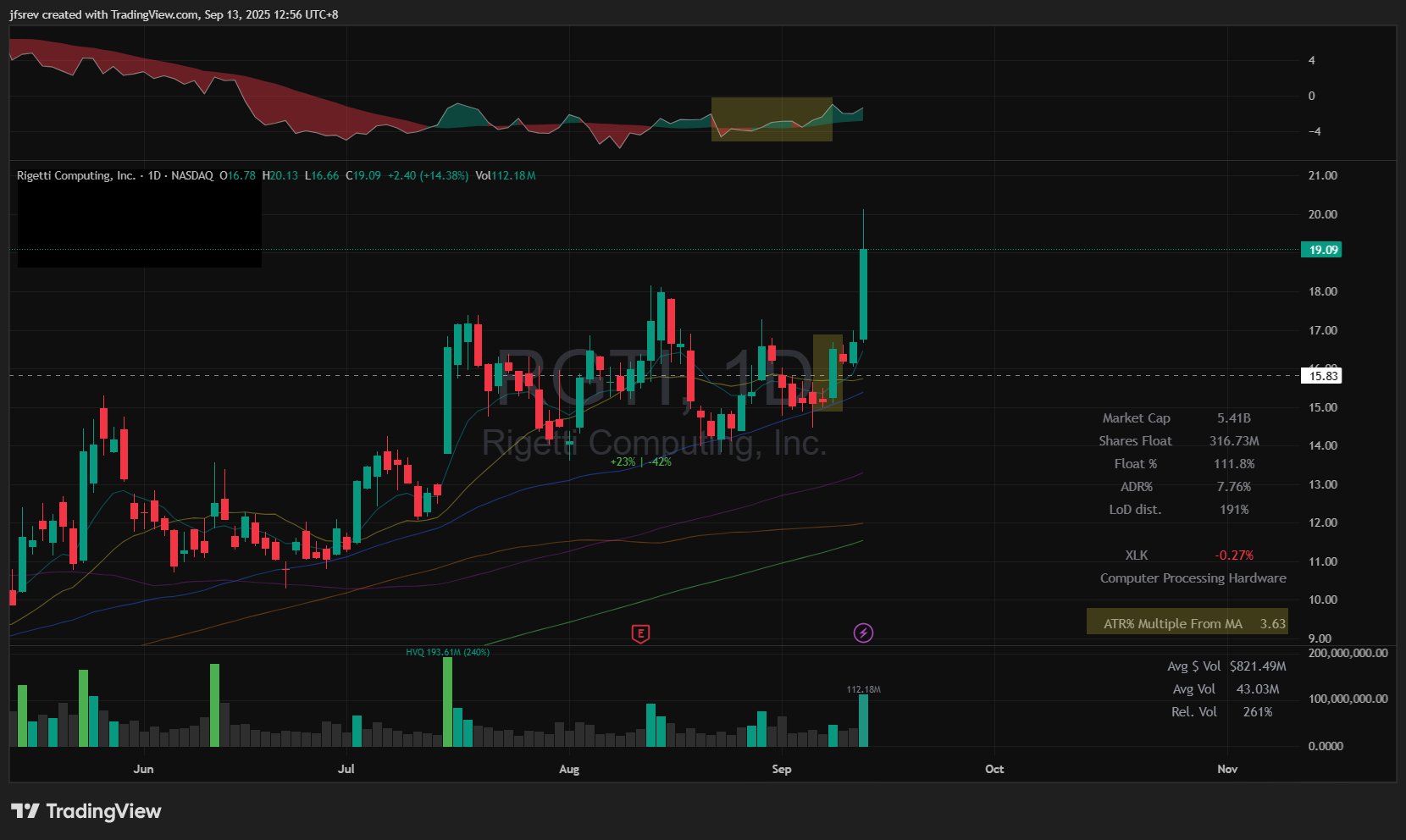Screen dimensions: 1406x840
Task: Click the open value O16.78
Action: pyautogui.click(x=237, y=175)
